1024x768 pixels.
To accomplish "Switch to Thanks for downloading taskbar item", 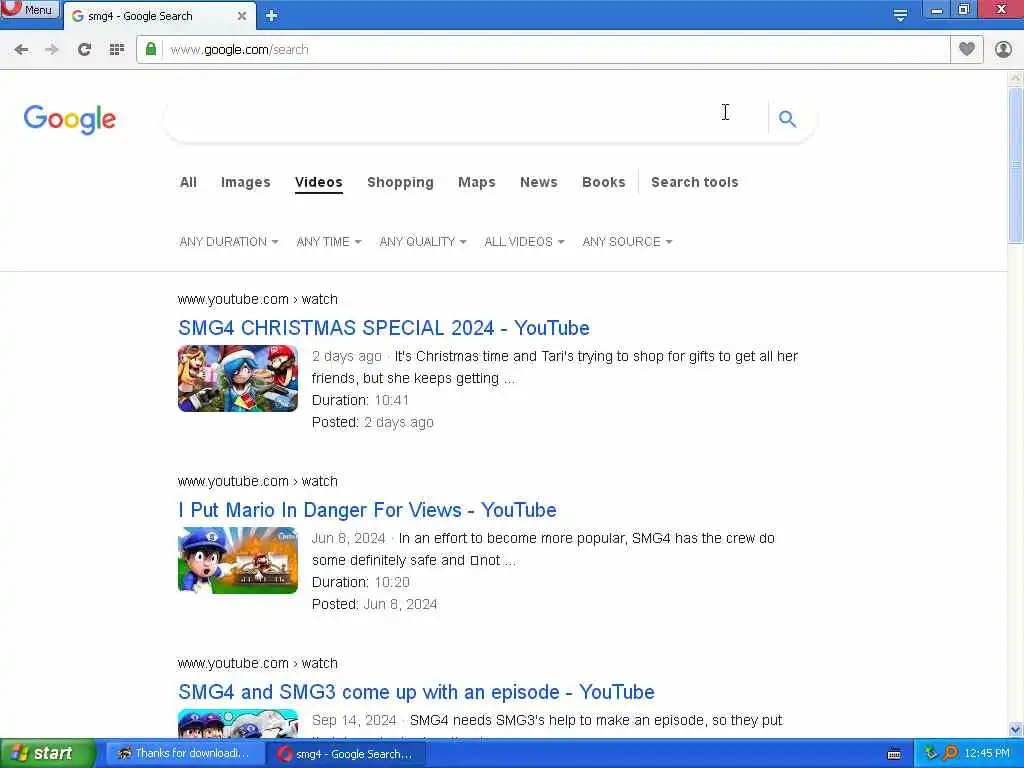I will pyautogui.click(x=185, y=754).
